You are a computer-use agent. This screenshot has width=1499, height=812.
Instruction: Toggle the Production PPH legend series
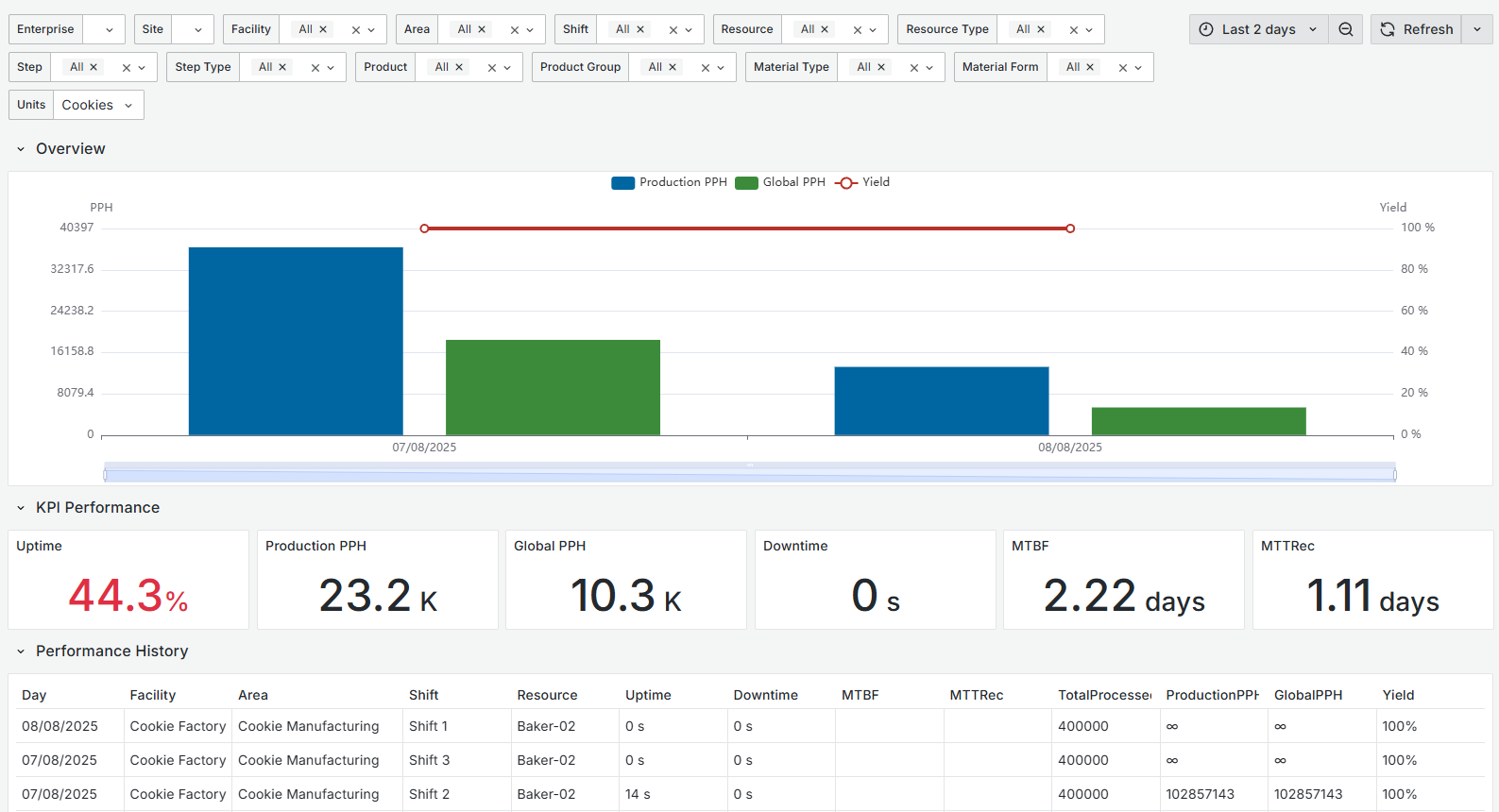pos(670,182)
